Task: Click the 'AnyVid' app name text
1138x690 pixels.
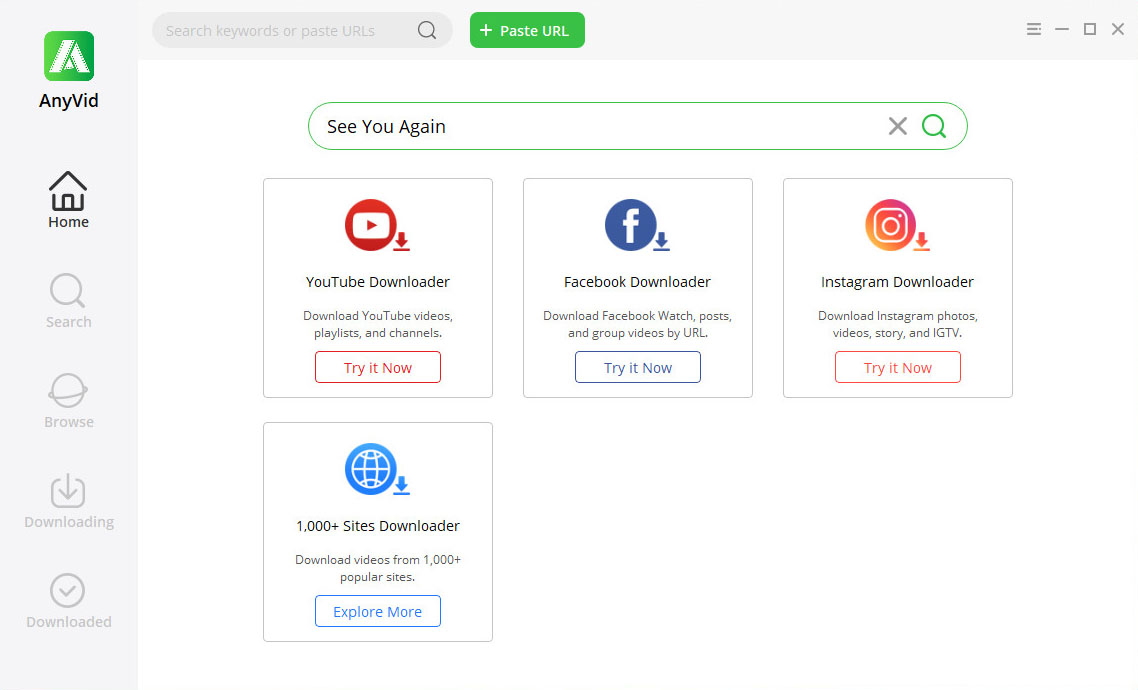Action: point(69,100)
